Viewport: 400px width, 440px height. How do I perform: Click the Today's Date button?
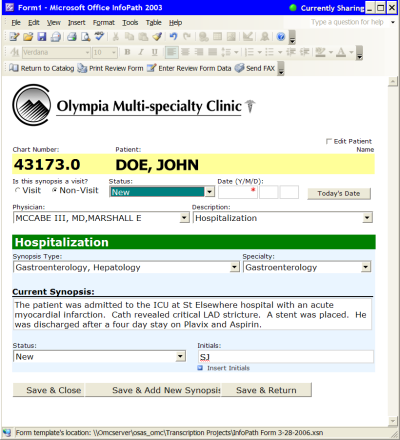tap(339, 193)
